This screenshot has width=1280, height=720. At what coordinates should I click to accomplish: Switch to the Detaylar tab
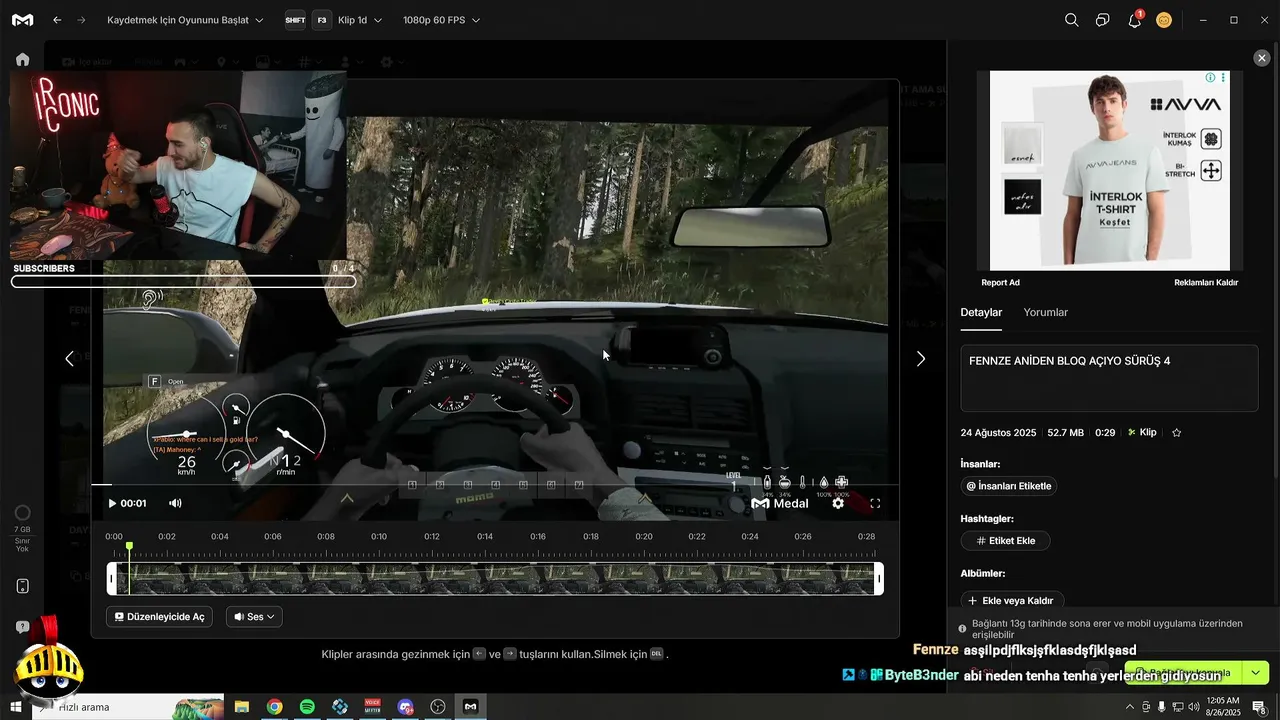[981, 312]
